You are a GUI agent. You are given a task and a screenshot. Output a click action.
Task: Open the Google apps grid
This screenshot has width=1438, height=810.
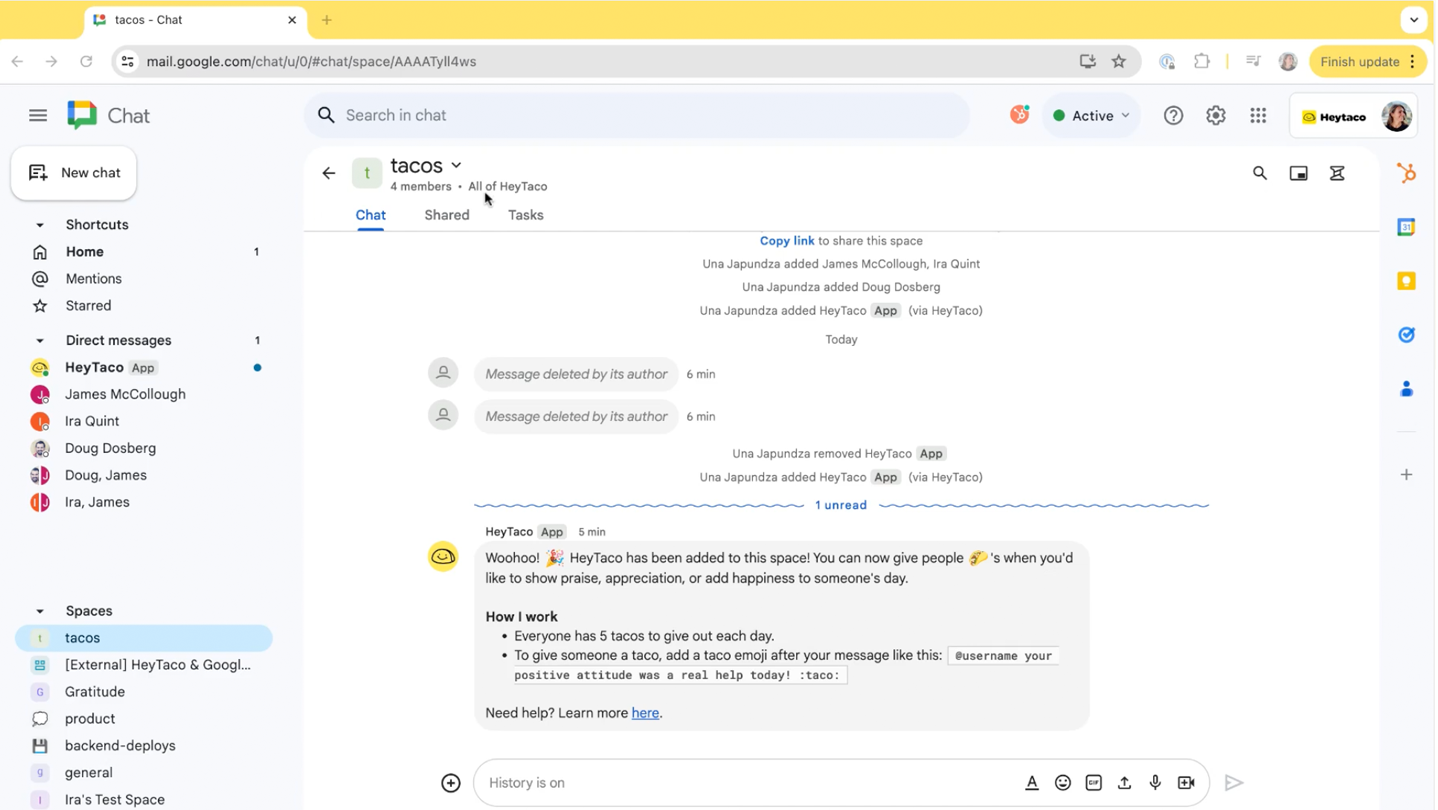tap(1259, 116)
